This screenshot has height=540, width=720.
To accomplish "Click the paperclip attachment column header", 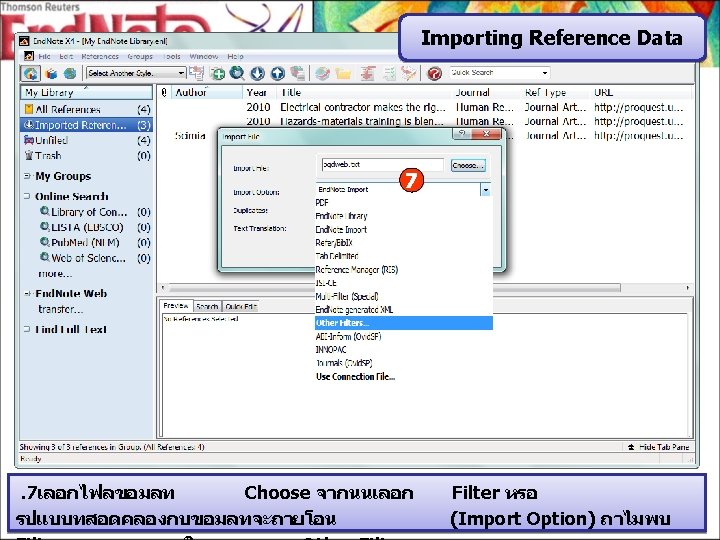I will point(164,93).
